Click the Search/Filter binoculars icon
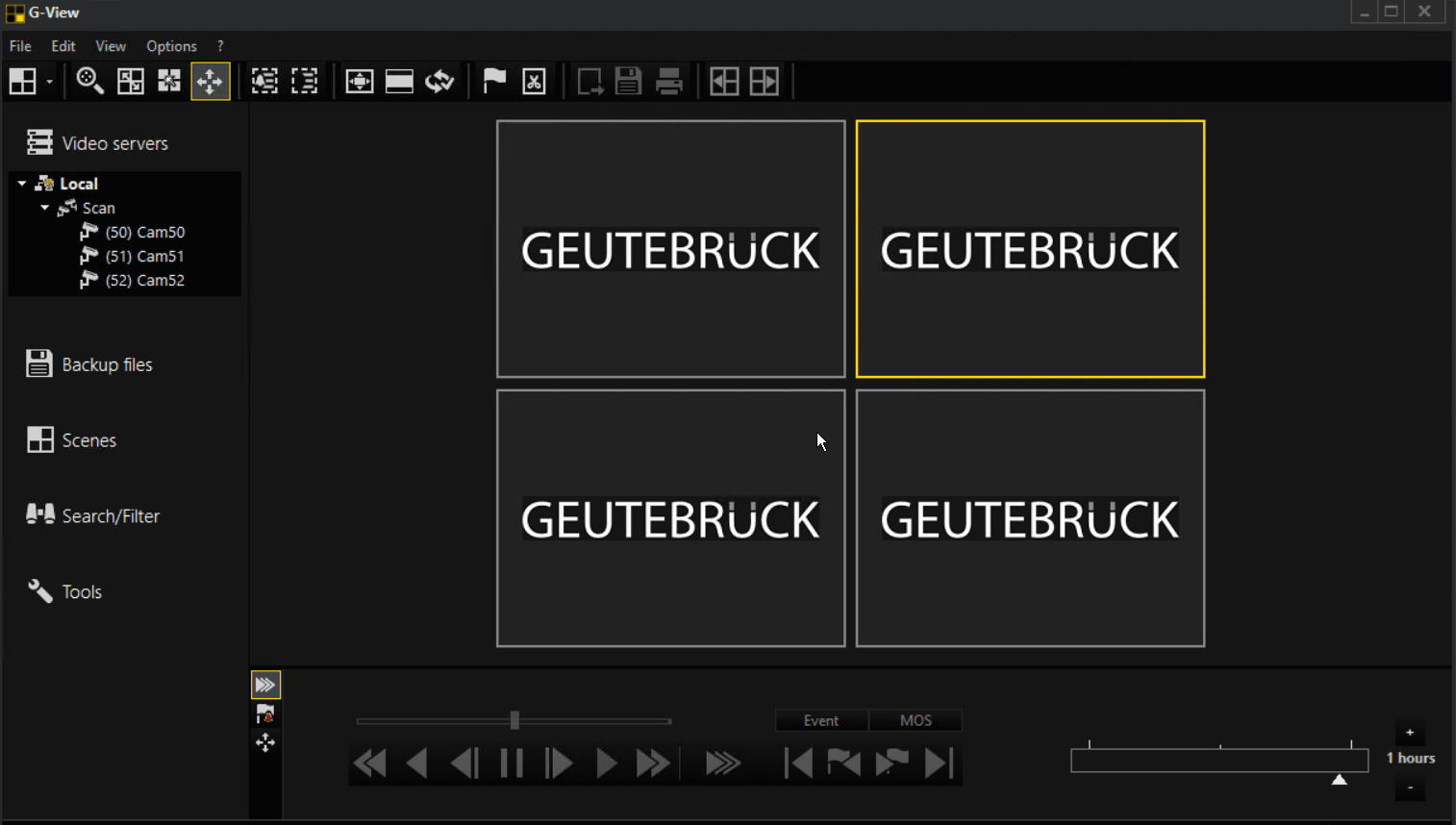Image resolution: width=1456 pixels, height=825 pixels. (40, 515)
